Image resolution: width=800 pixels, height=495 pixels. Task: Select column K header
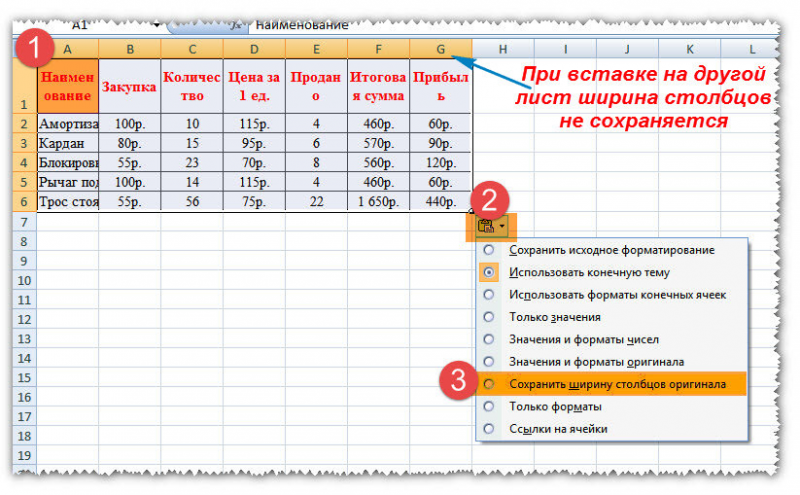[690, 50]
